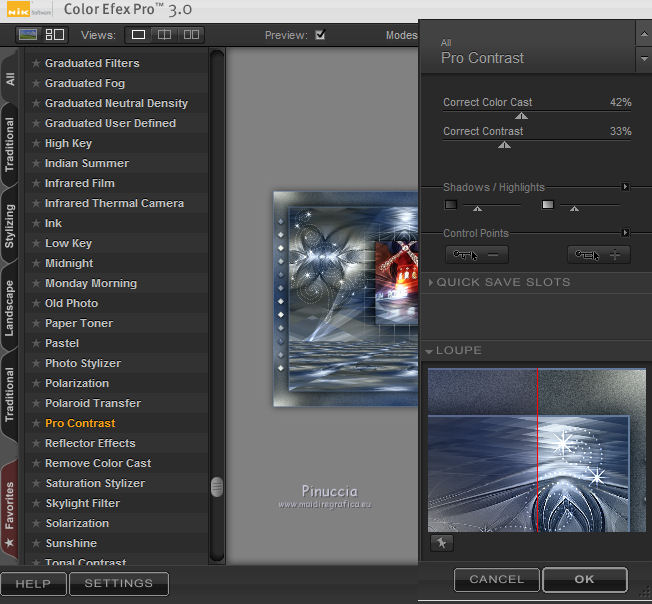Open the Modes menu

[x=401, y=35]
